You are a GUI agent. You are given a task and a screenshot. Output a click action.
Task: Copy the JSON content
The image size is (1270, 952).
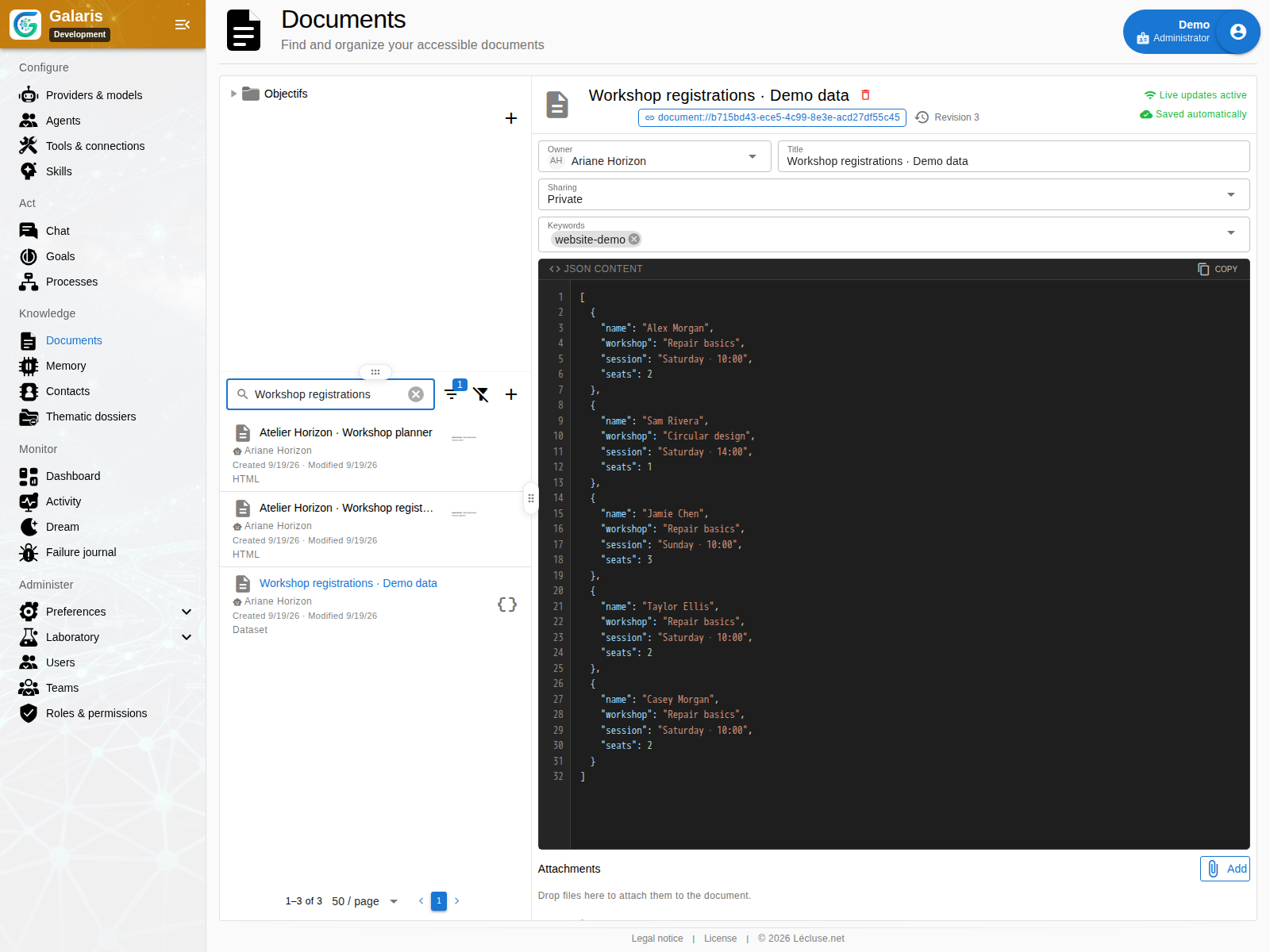(1218, 269)
